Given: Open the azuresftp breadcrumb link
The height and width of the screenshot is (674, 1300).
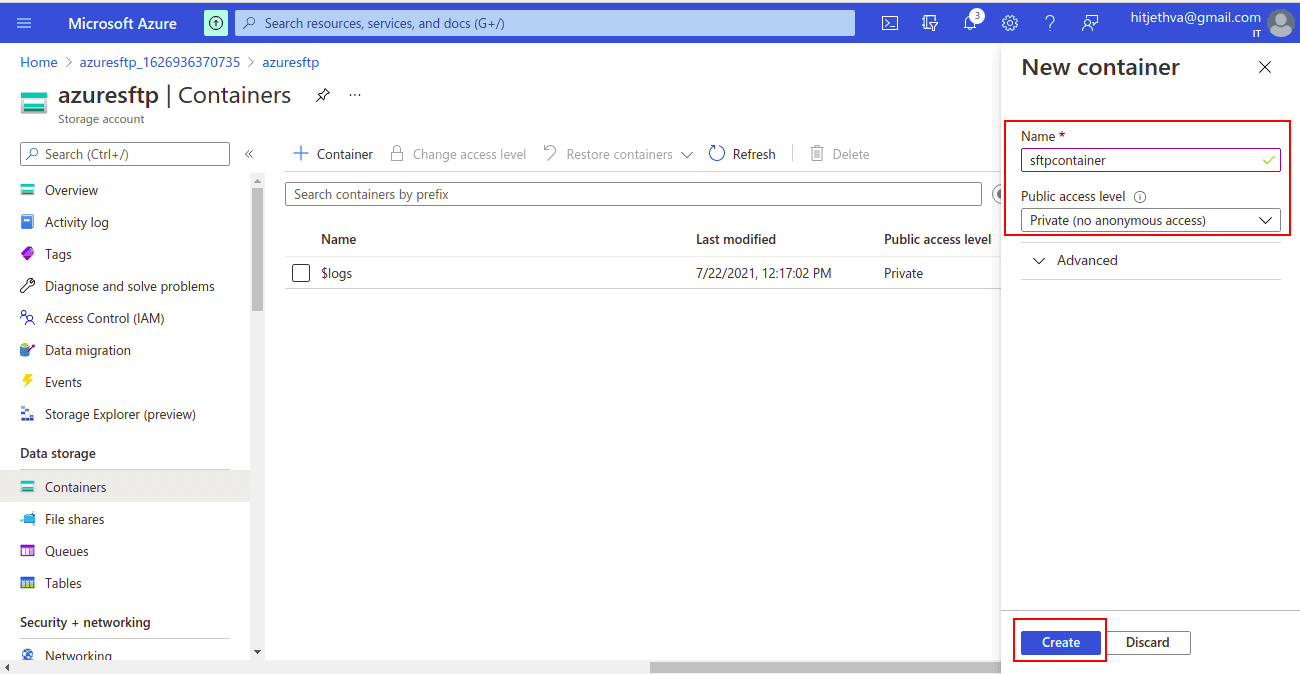Looking at the screenshot, I should pyautogui.click(x=291, y=62).
